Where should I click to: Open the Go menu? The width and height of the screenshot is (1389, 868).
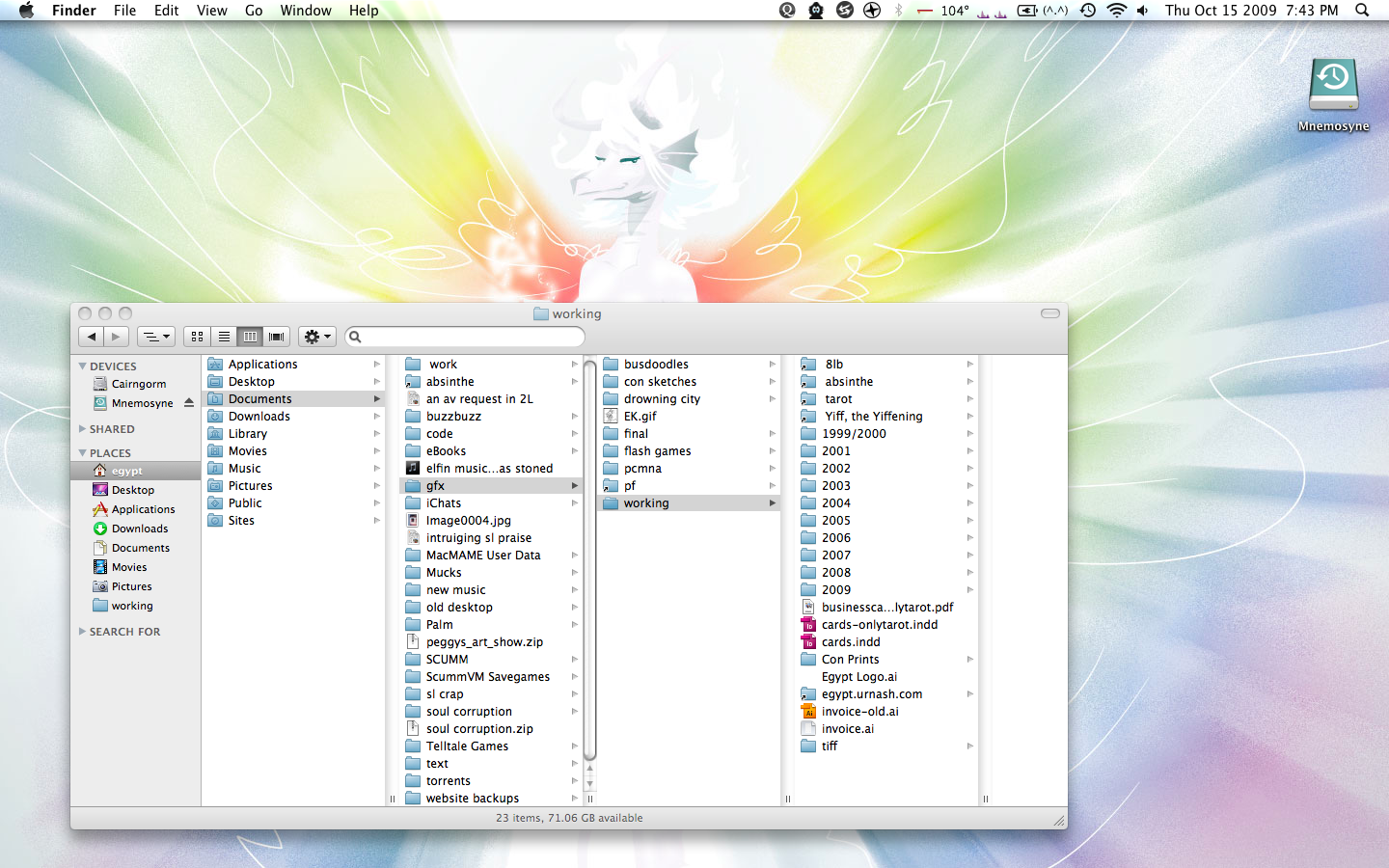[254, 11]
